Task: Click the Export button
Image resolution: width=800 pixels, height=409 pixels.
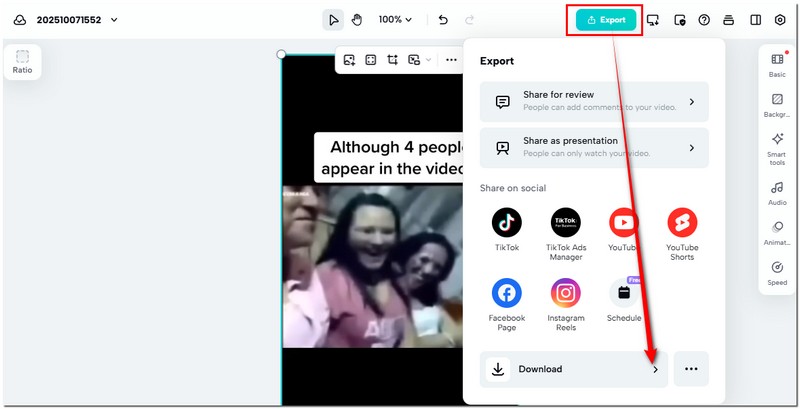Action: coord(606,20)
